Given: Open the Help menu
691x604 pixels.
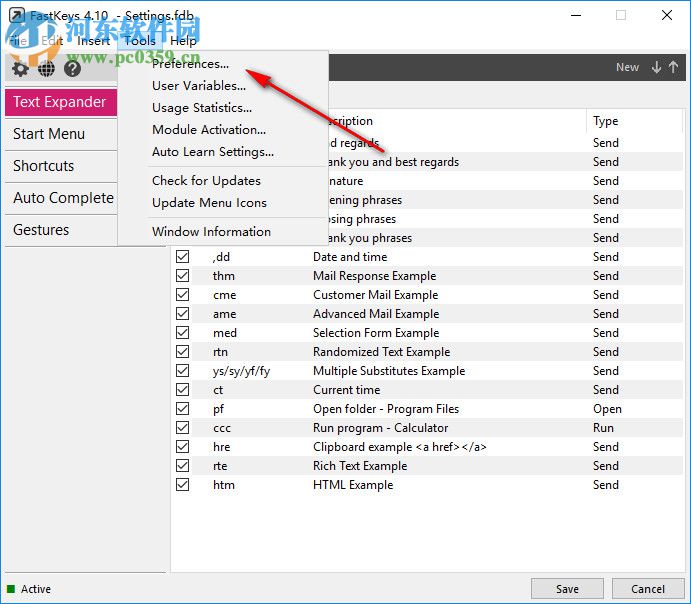Looking at the screenshot, I should [183, 41].
